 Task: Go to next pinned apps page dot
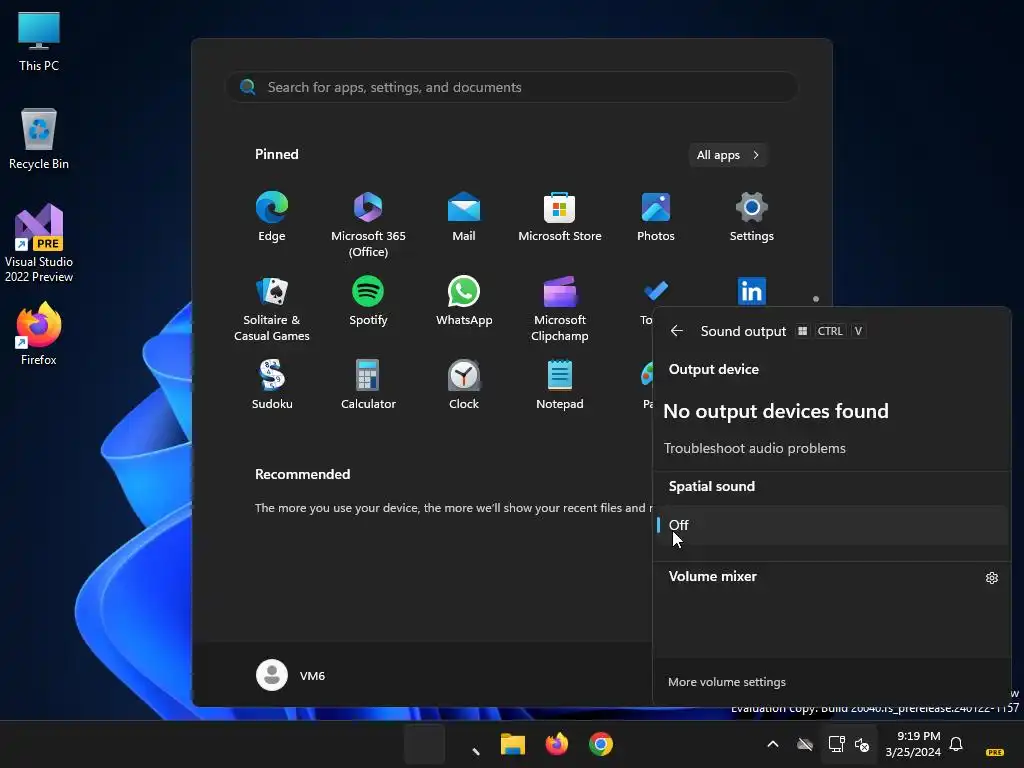pos(816,299)
